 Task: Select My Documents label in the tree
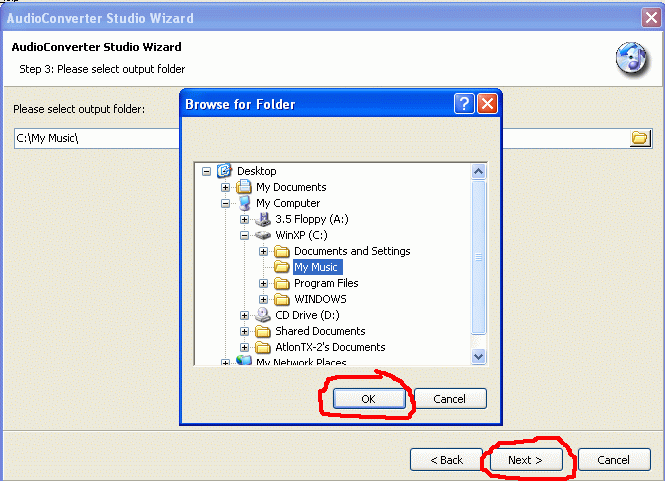click(x=291, y=187)
